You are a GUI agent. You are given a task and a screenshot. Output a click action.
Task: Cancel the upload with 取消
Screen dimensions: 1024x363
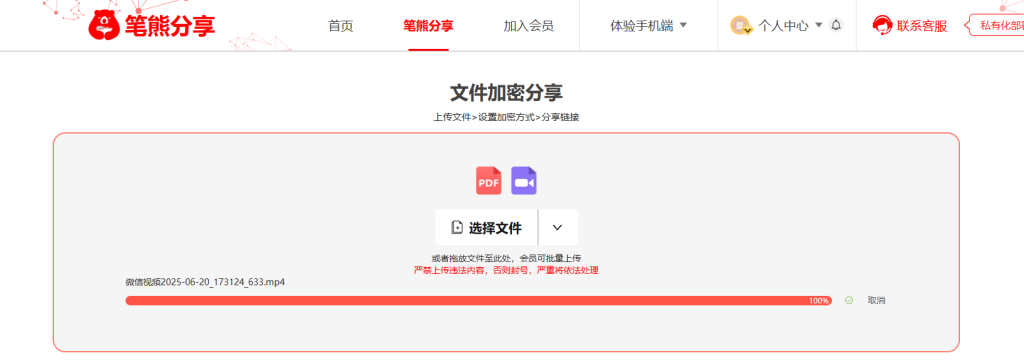click(876, 300)
